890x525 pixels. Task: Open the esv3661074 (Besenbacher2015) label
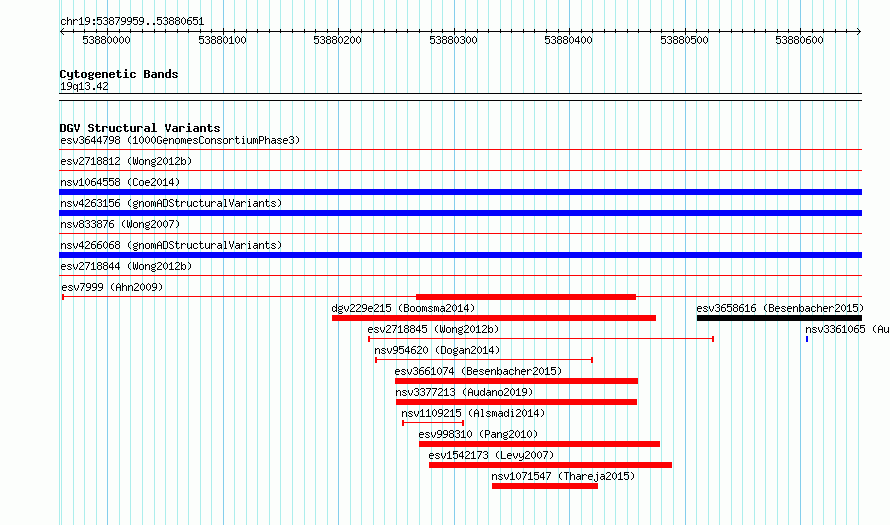[478, 371]
